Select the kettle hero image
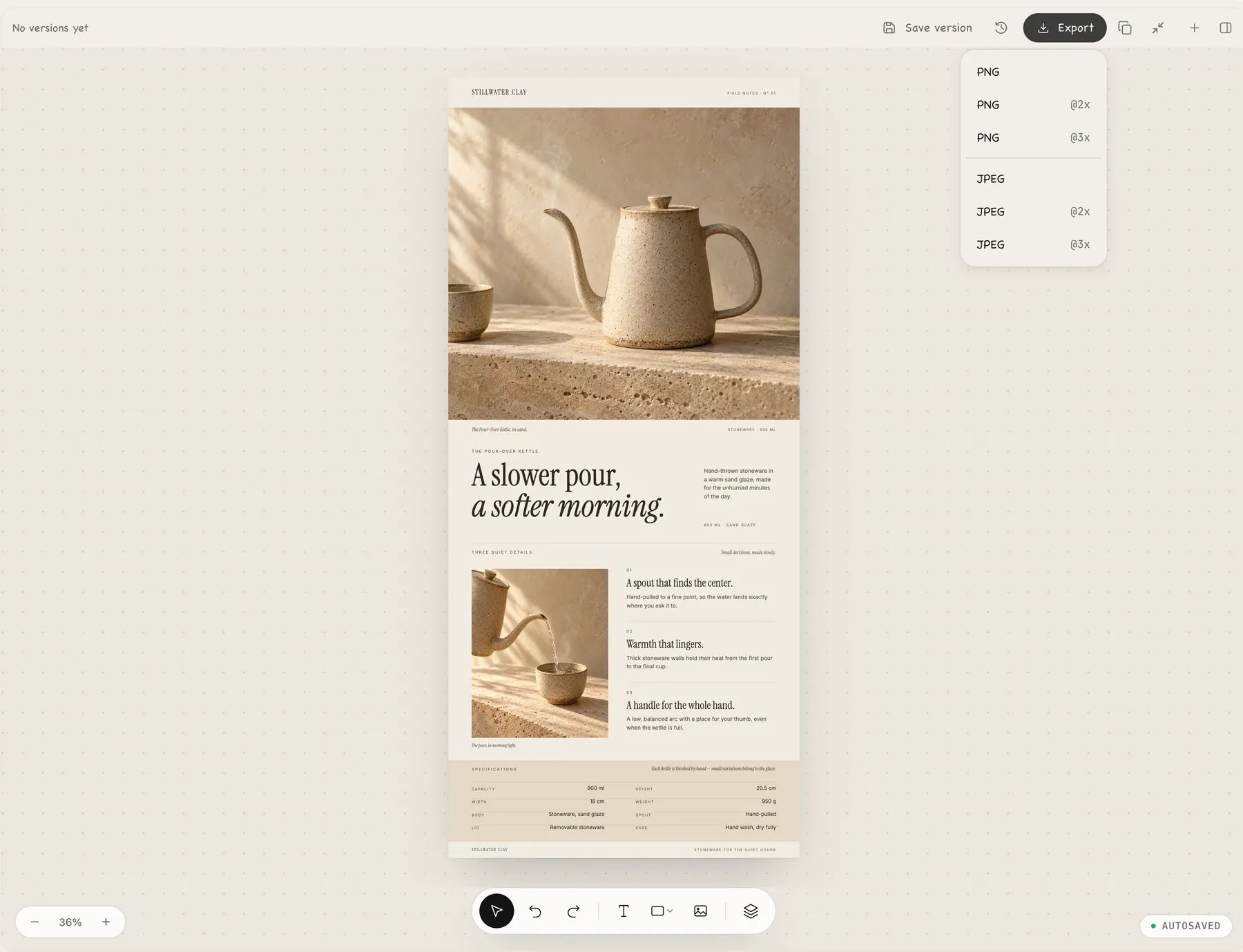 point(624,263)
